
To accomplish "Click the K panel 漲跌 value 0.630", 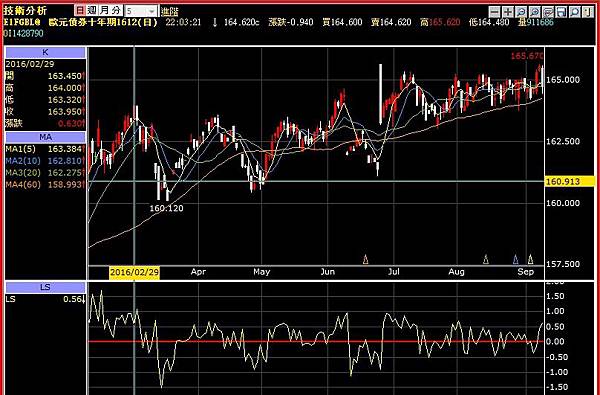I will pyautogui.click(x=70, y=124).
